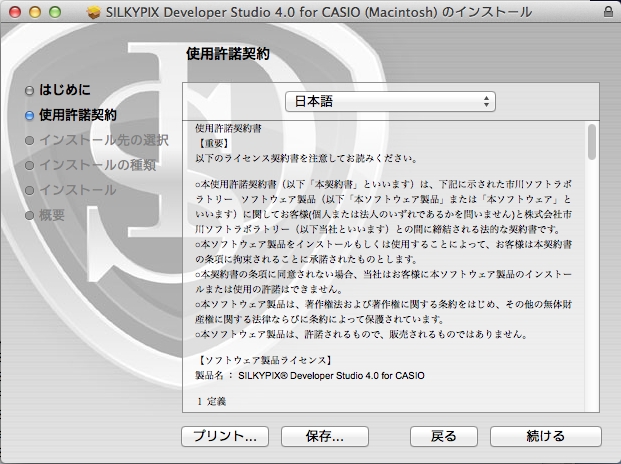621x464 pixels.
Task: Click the 1 定義 section heading
Action: (211, 401)
